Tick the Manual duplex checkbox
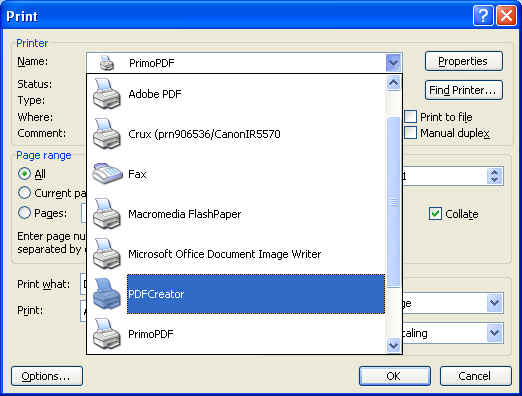522x396 pixels. tap(410, 133)
